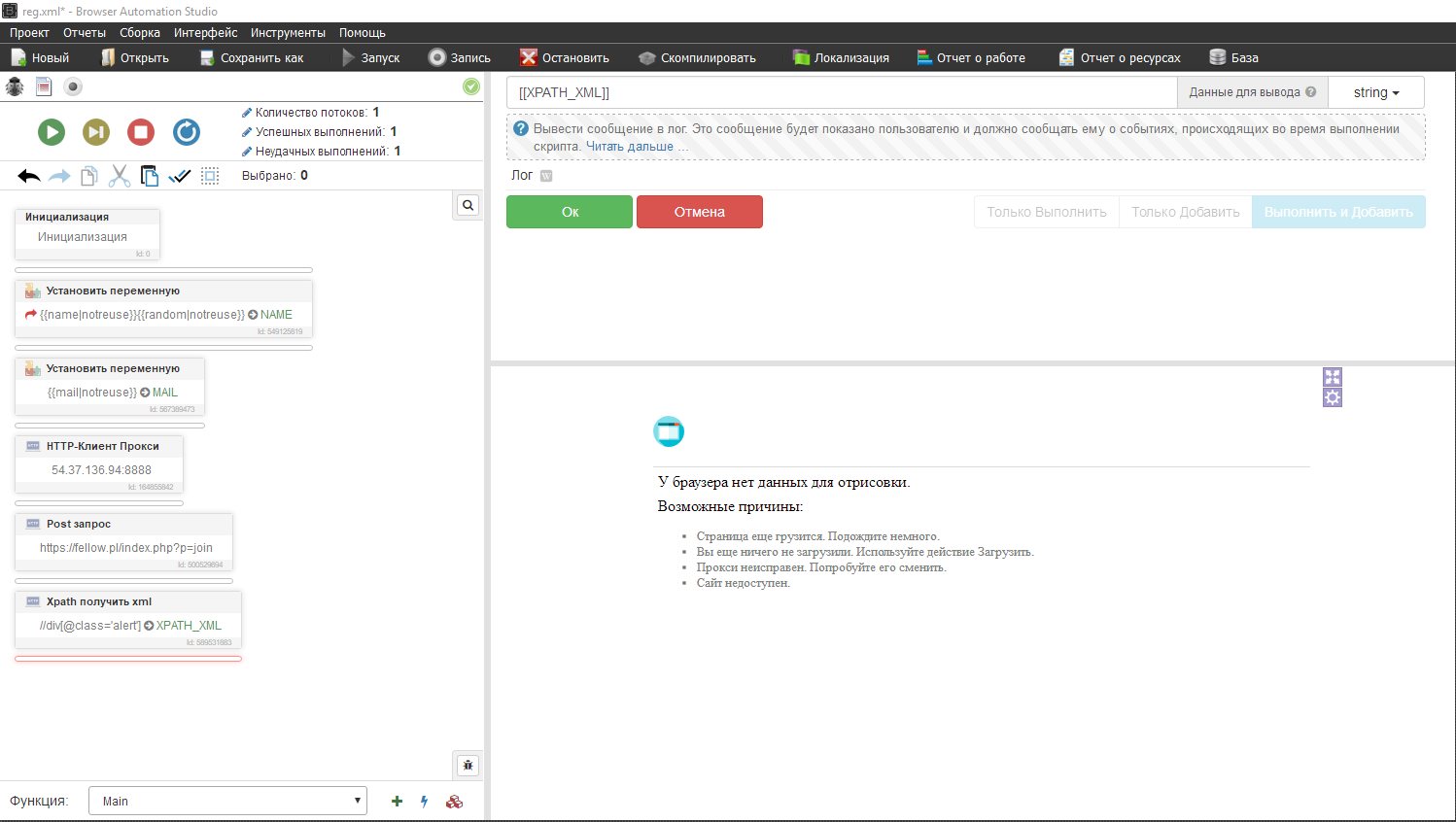This screenshot has height=822, width=1456.
Task: Open the ladybug debug icon in left panel header
Action: (15, 86)
